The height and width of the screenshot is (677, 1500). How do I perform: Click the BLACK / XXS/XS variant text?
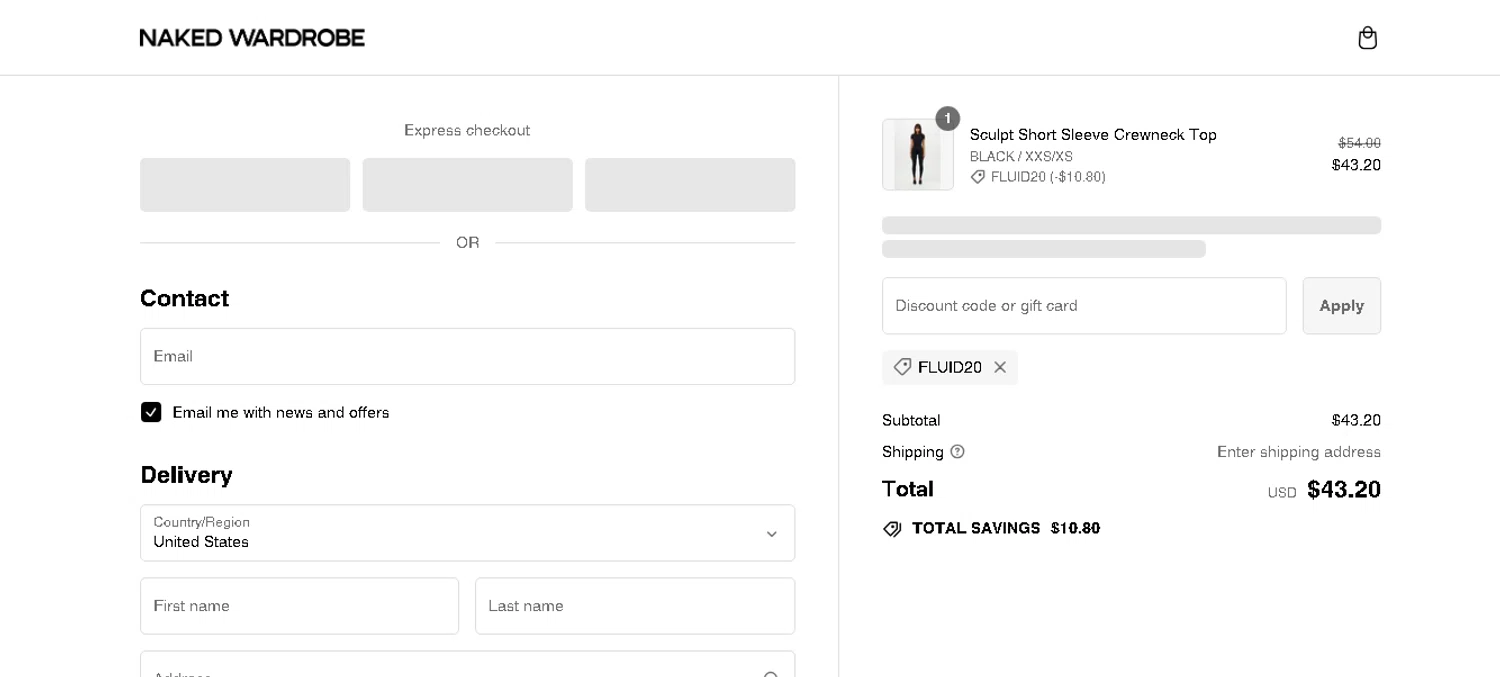1021,157
